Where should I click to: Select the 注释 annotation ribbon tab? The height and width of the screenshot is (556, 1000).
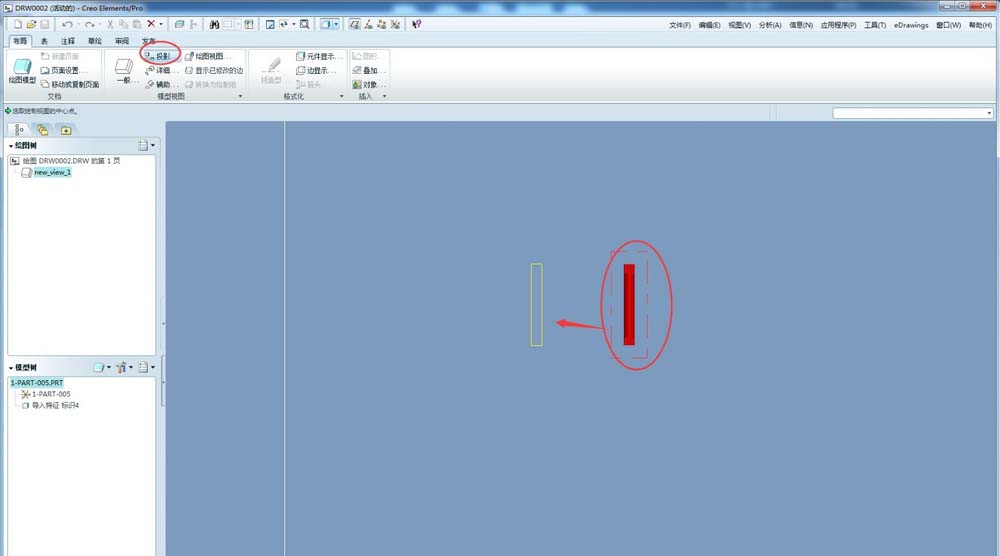pyautogui.click(x=68, y=41)
